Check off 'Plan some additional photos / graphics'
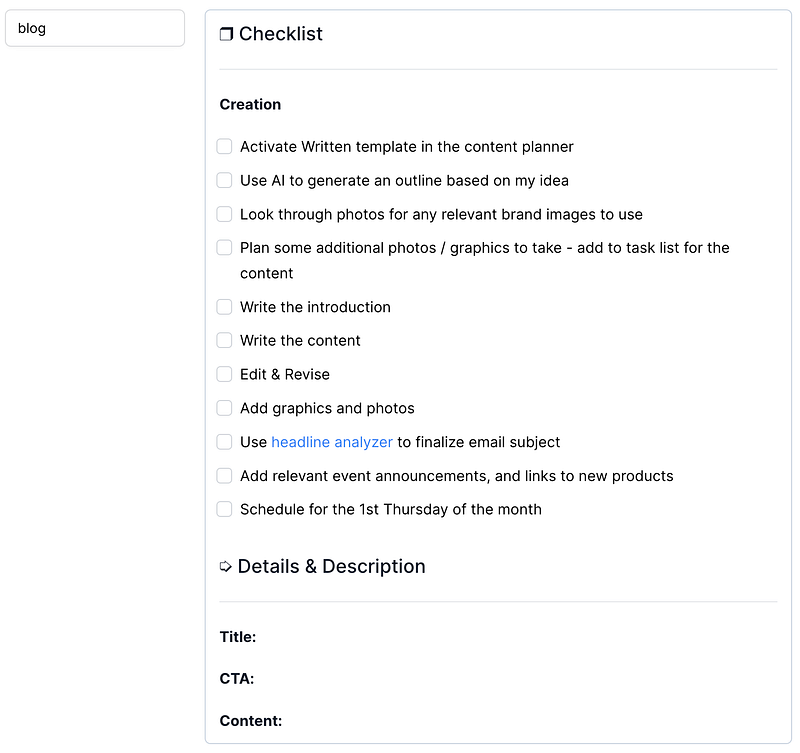The height and width of the screenshot is (753, 800). tap(225, 248)
